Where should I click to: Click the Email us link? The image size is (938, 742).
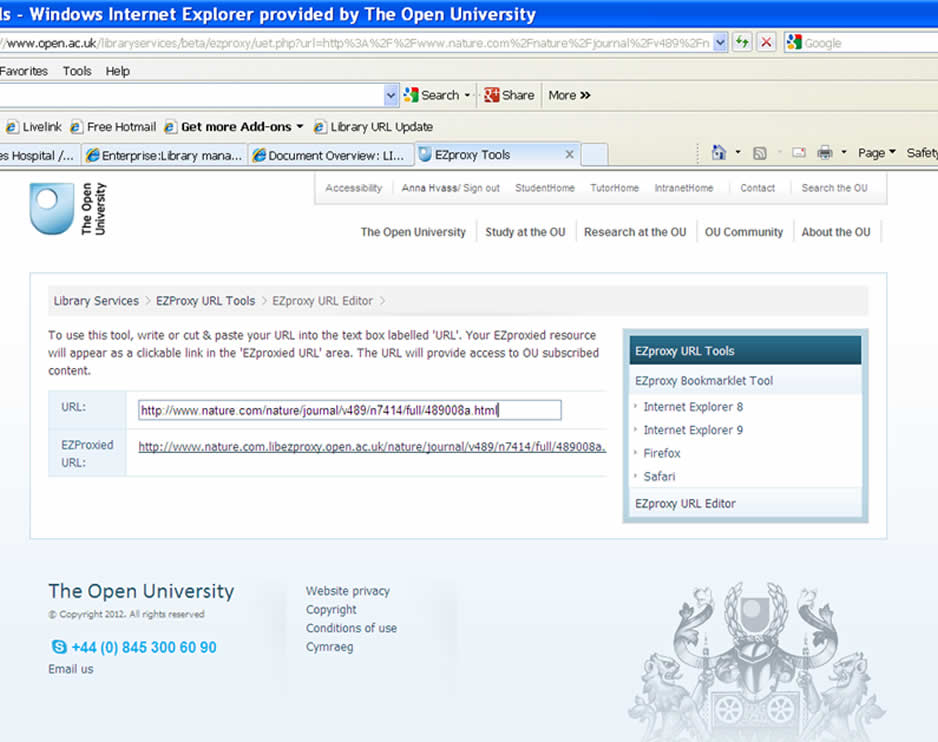[71, 669]
